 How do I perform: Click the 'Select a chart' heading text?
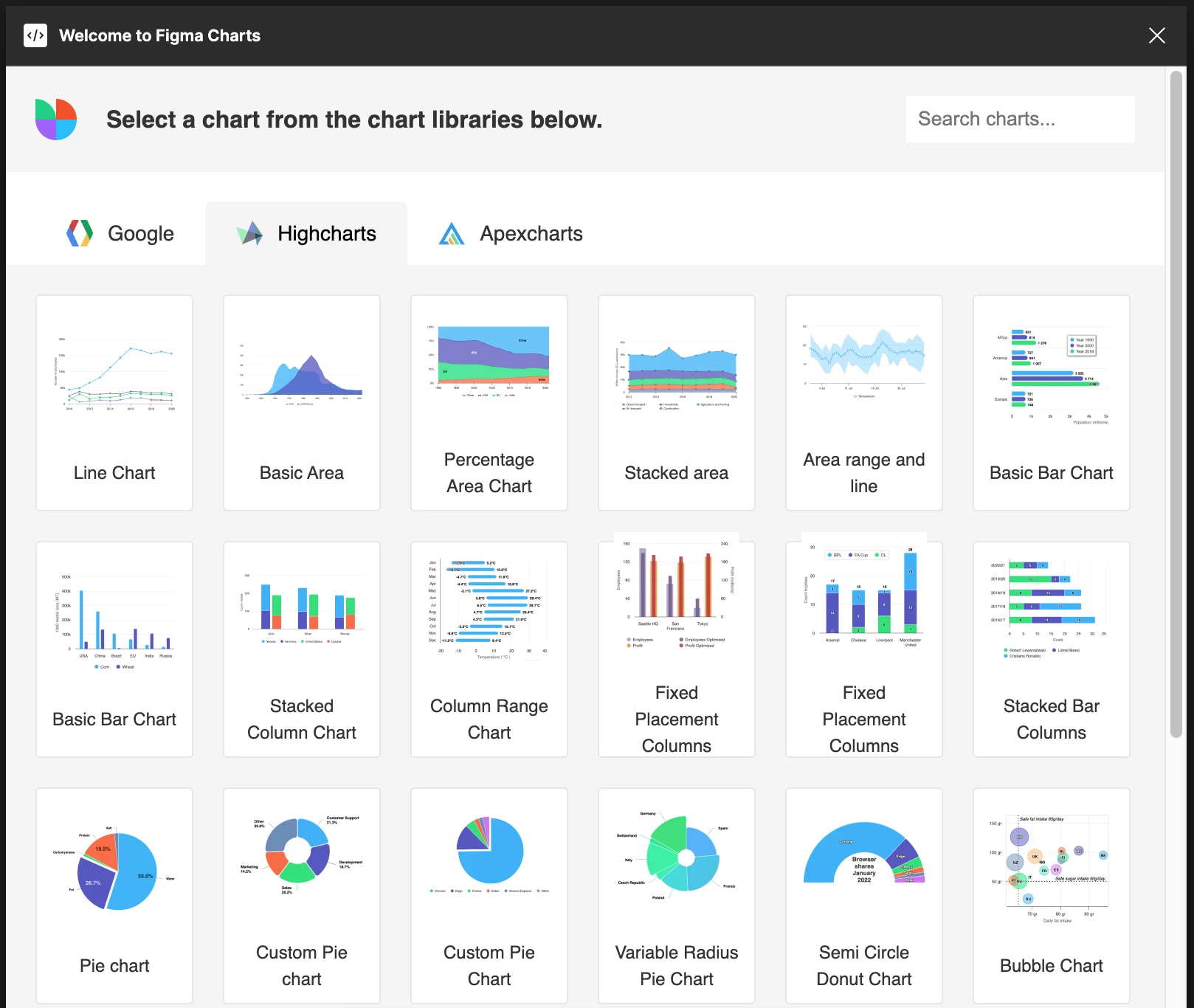coord(354,120)
